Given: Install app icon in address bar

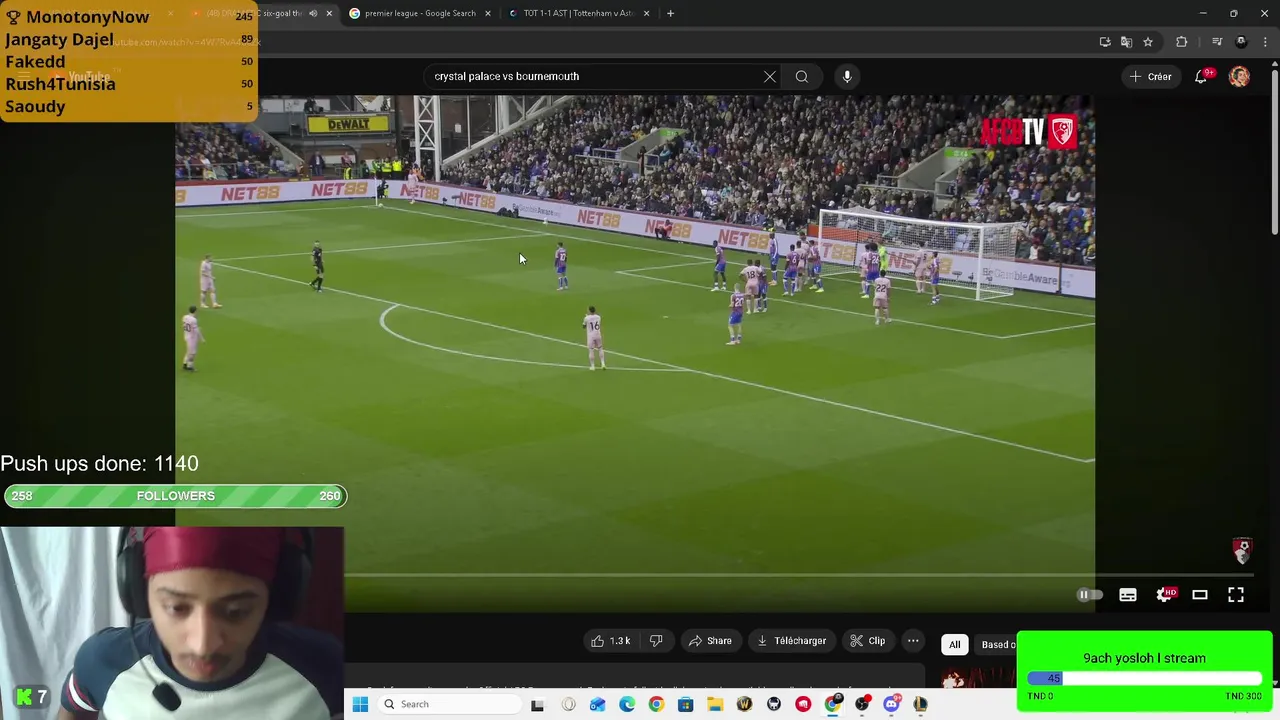Looking at the screenshot, I should click(1105, 41).
